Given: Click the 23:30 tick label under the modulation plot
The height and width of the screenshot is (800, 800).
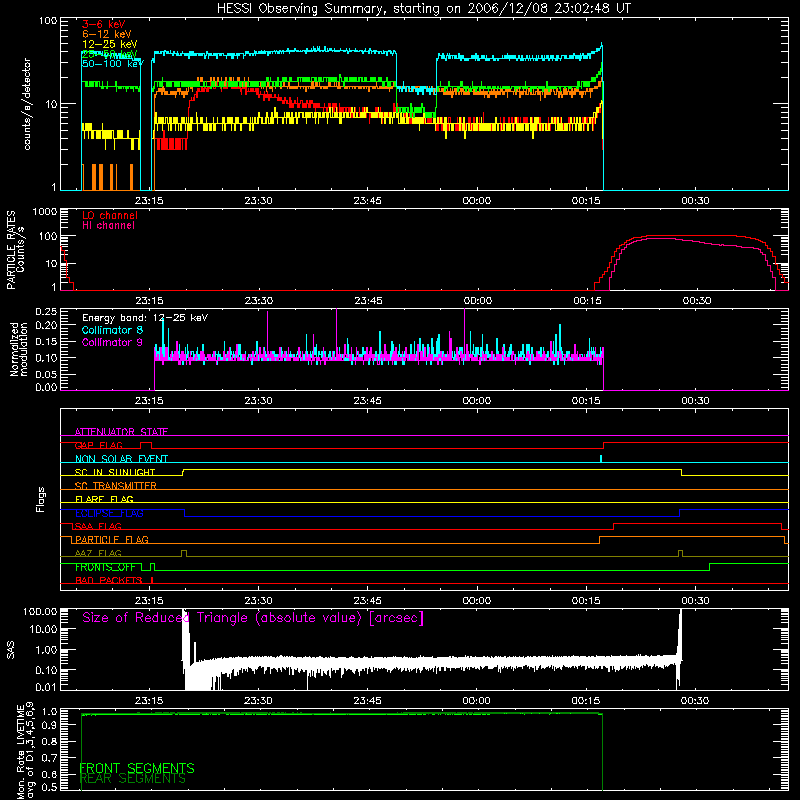Looking at the screenshot, I should tap(258, 401).
